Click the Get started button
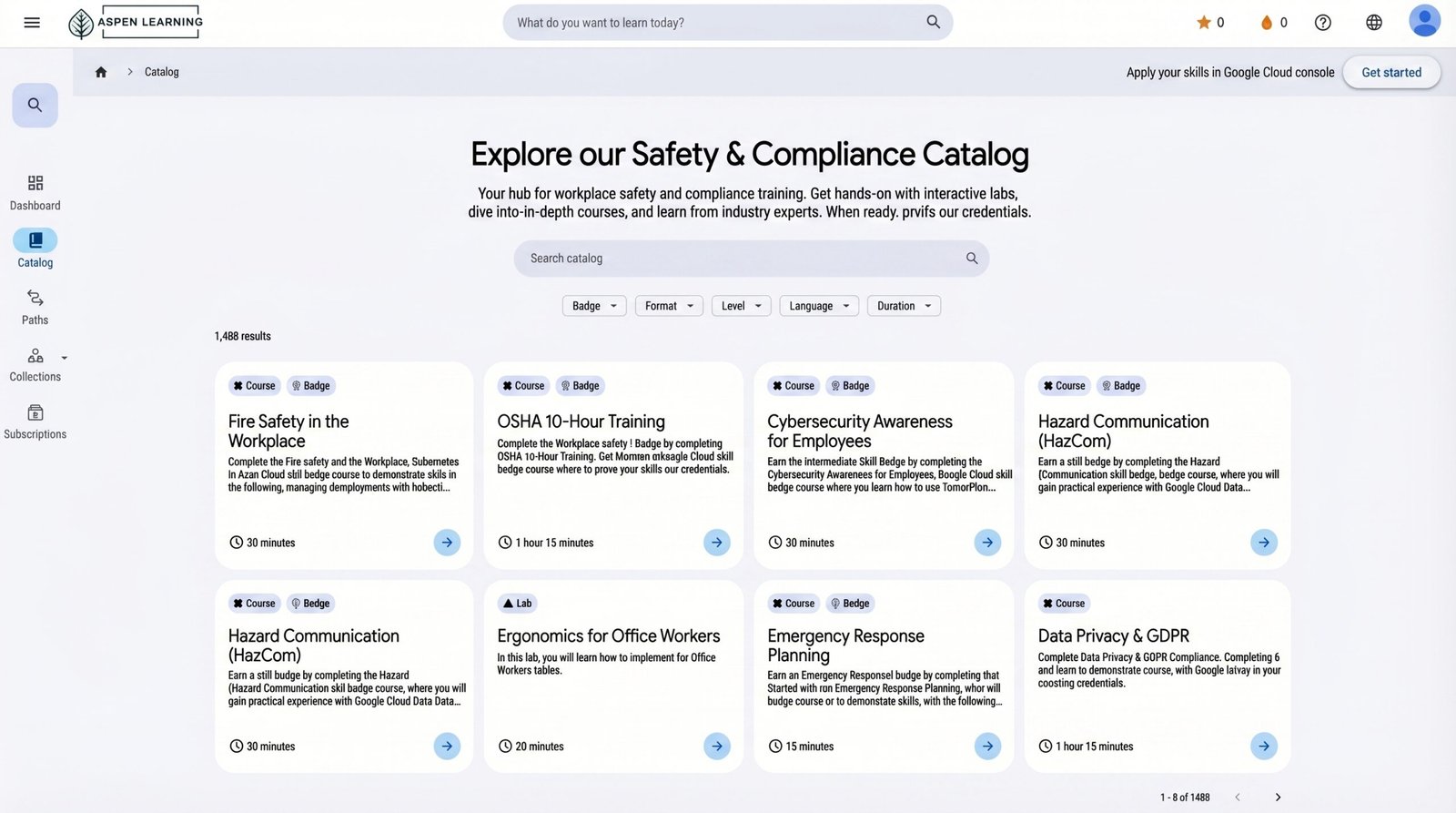This screenshot has height=813, width=1456. [1391, 73]
